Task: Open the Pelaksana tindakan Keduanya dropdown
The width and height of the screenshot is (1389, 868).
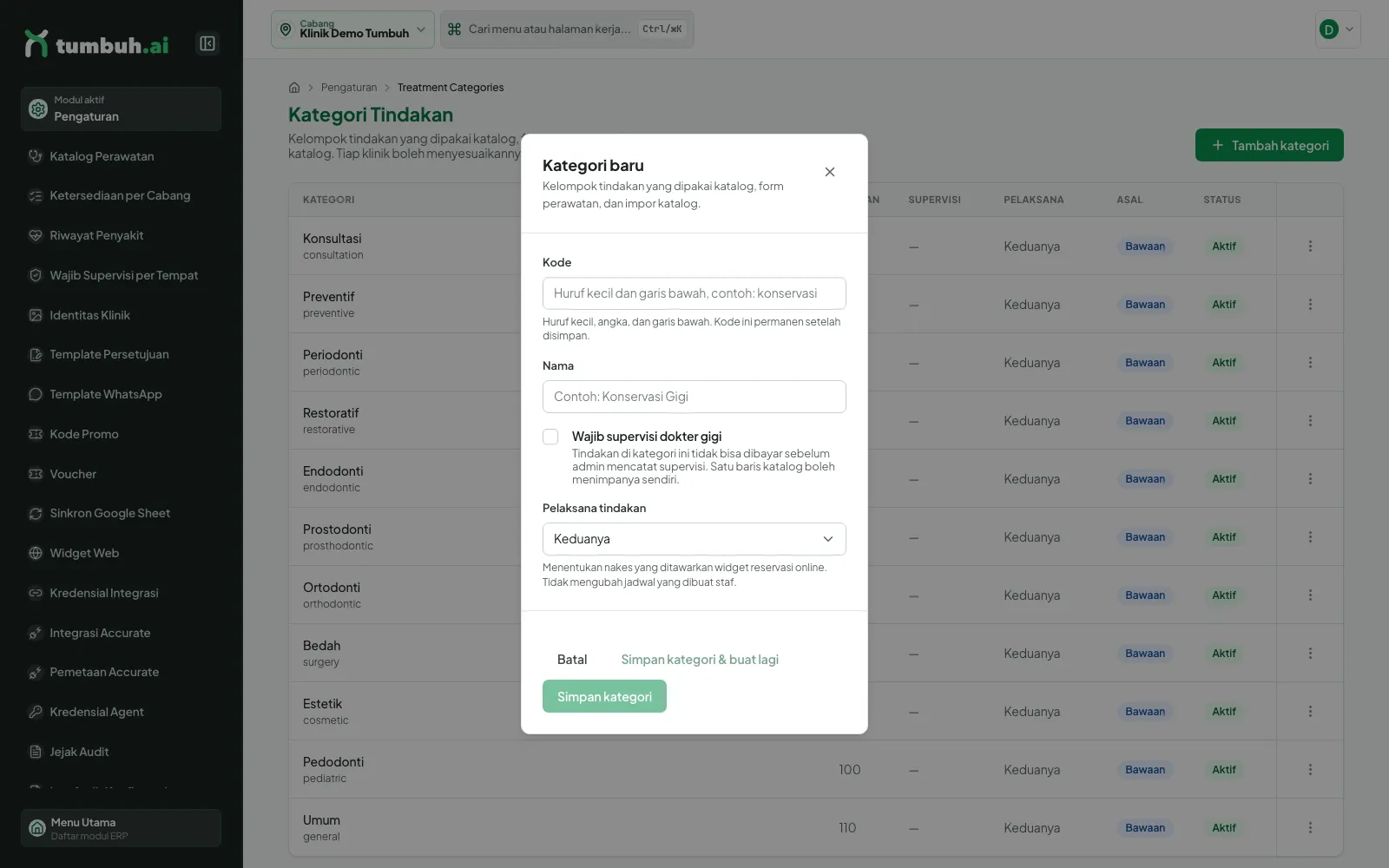Action: click(x=694, y=539)
